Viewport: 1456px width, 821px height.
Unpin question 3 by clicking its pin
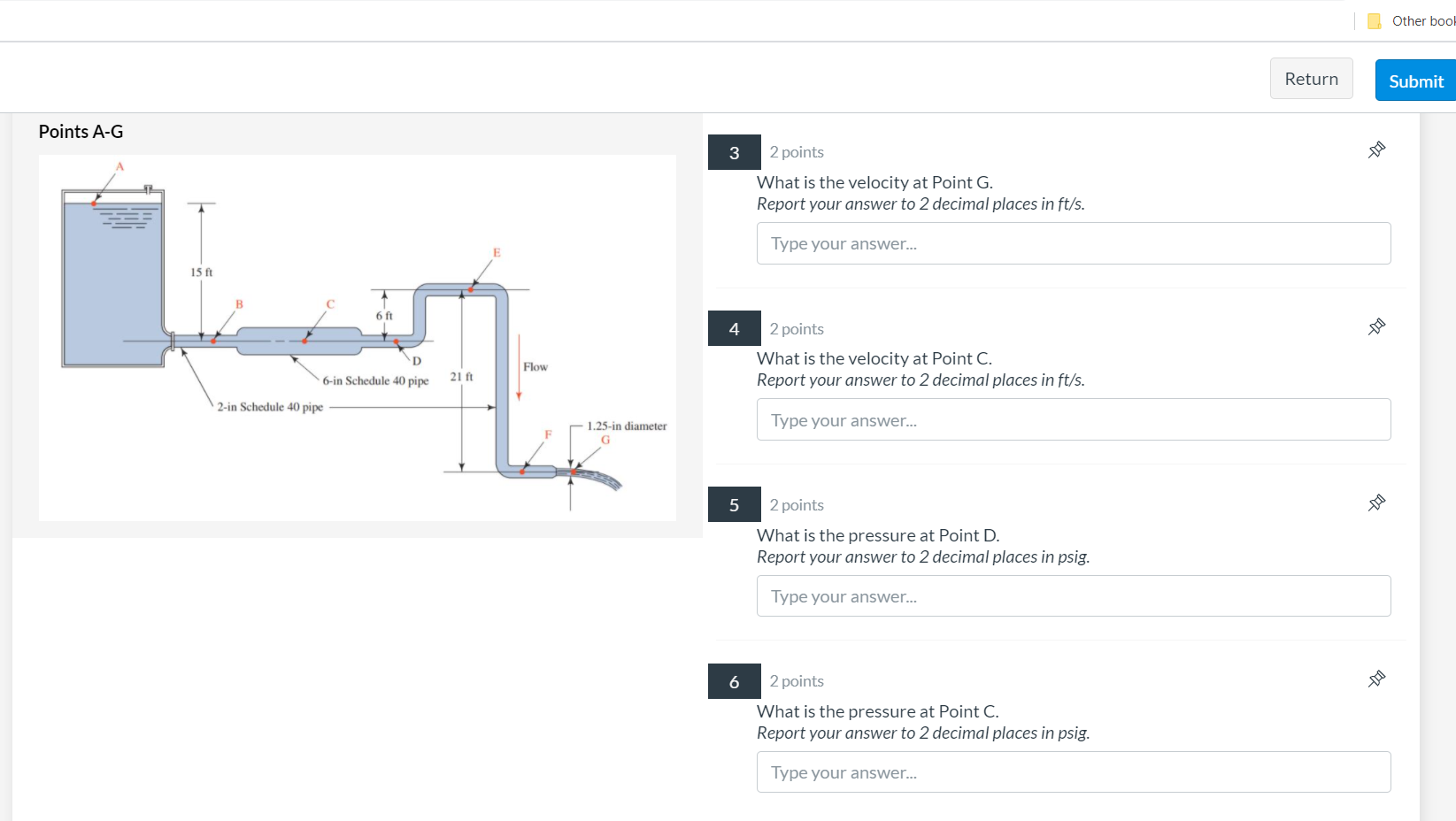coord(1376,150)
